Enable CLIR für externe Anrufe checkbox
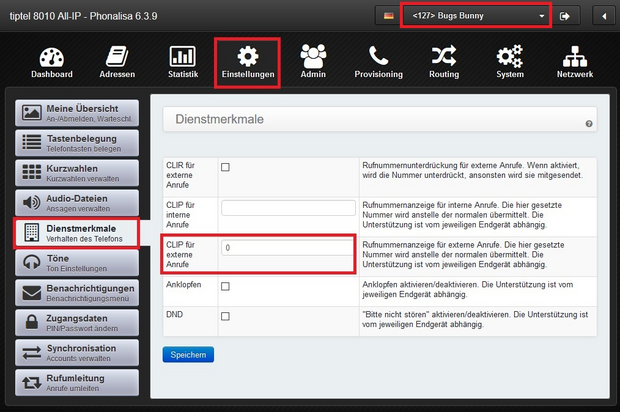This screenshot has width=620, height=412. tap(225, 168)
